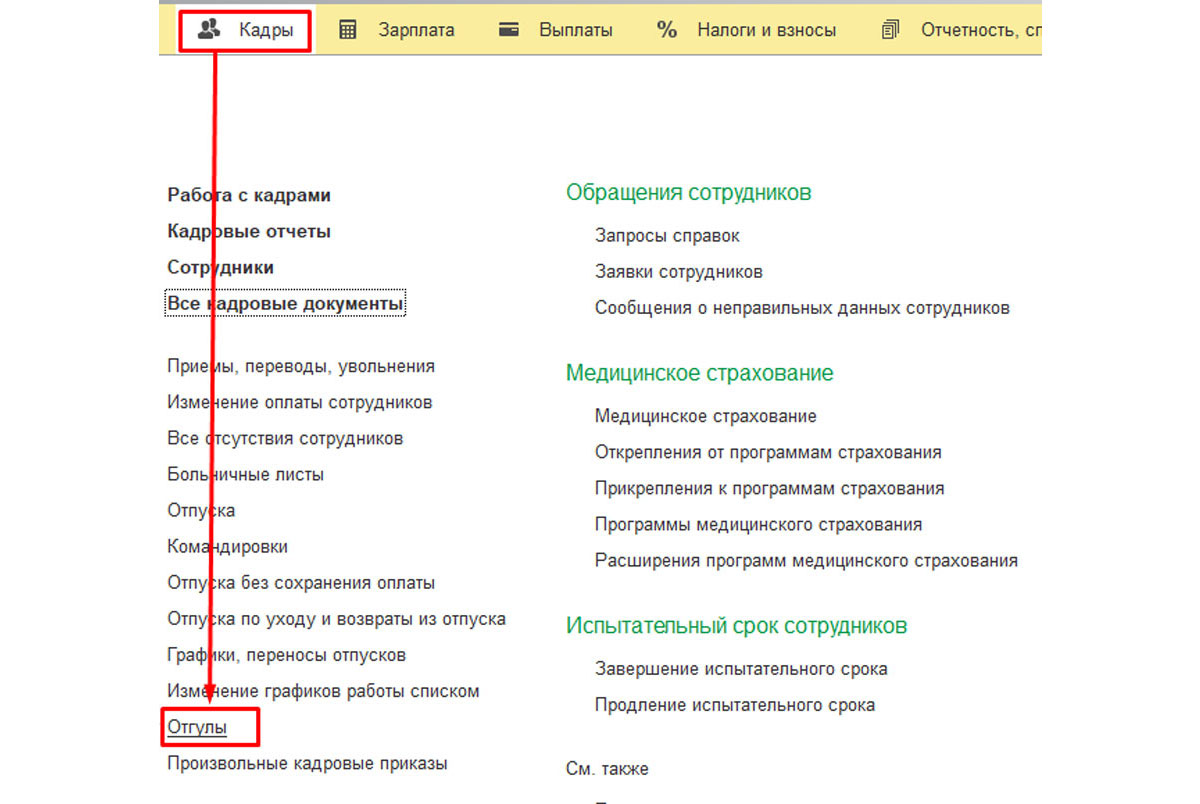Image resolution: width=1200 pixels, height=804 pixels.
Task: Select Отпуска без сохранения оплаты
Action: click(301, 583)
